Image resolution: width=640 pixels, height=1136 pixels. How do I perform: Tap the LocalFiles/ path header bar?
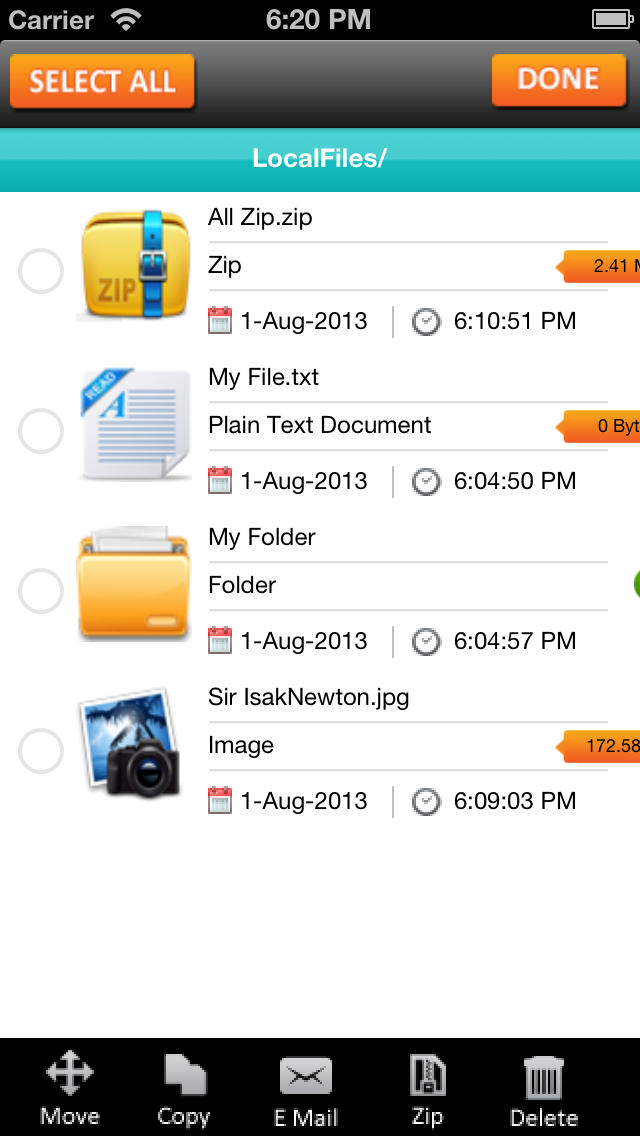point(320,159)
